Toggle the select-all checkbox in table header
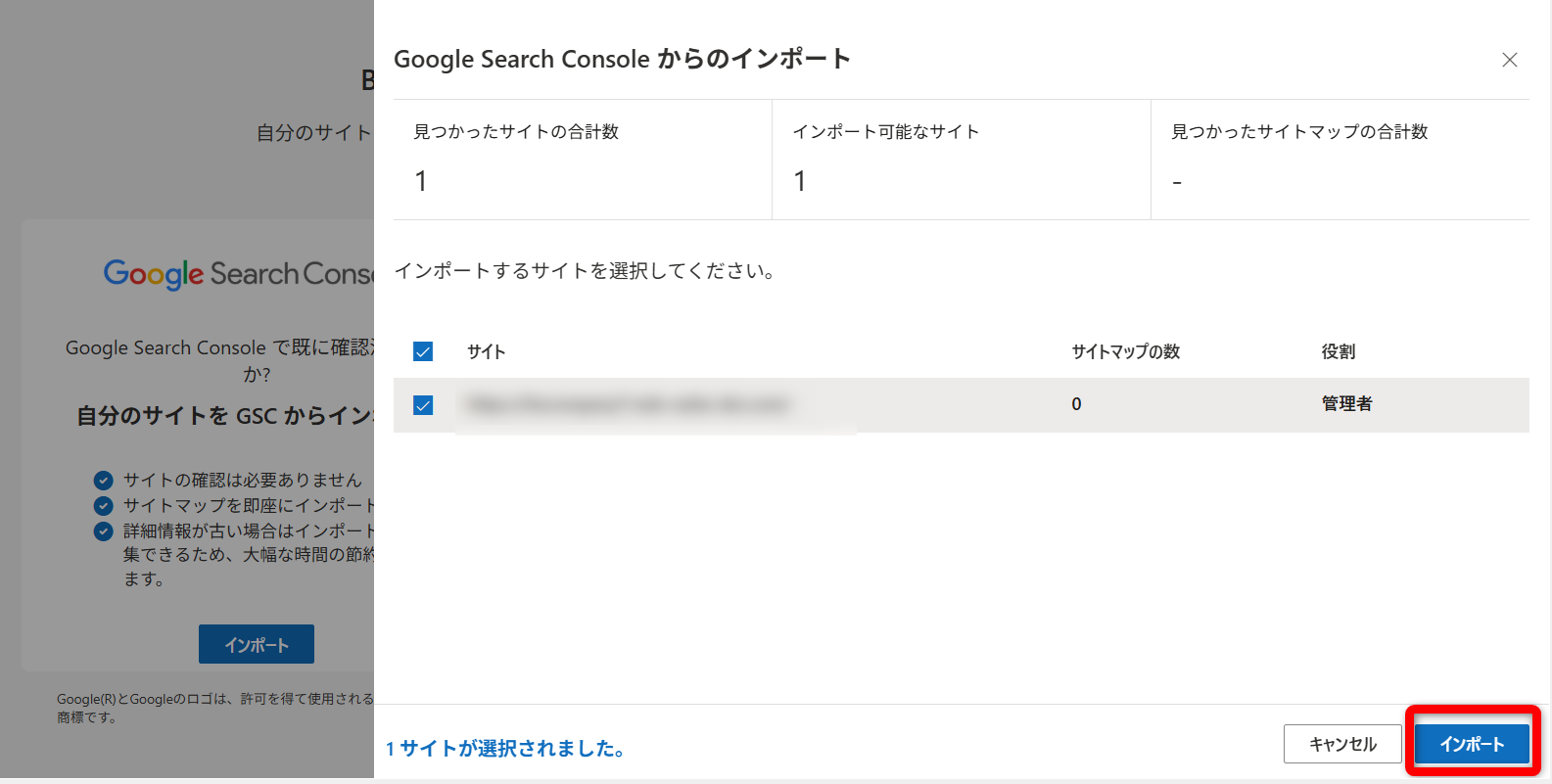 [423, 351]
